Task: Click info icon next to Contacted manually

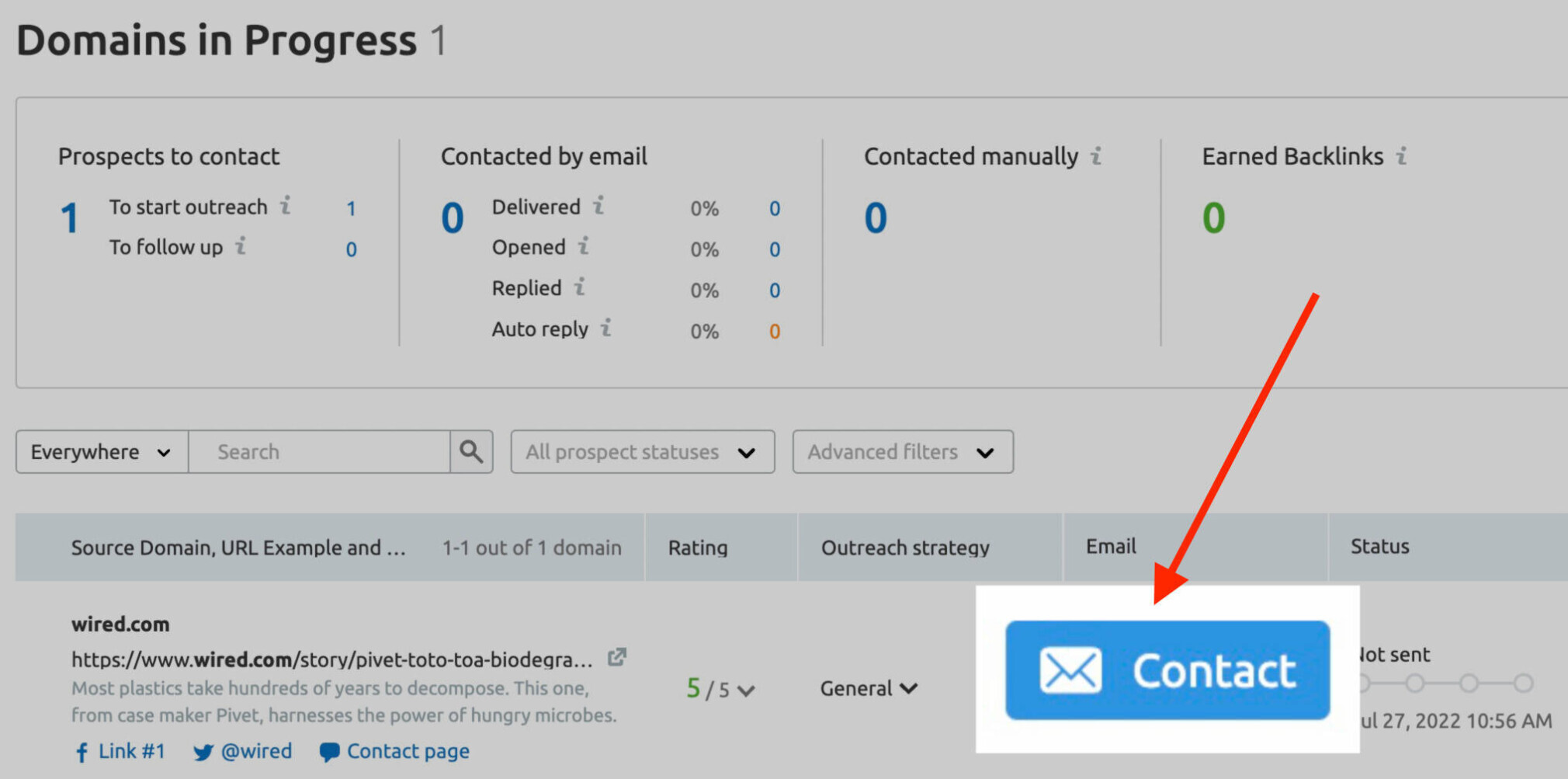Action: coord(1096,155)
